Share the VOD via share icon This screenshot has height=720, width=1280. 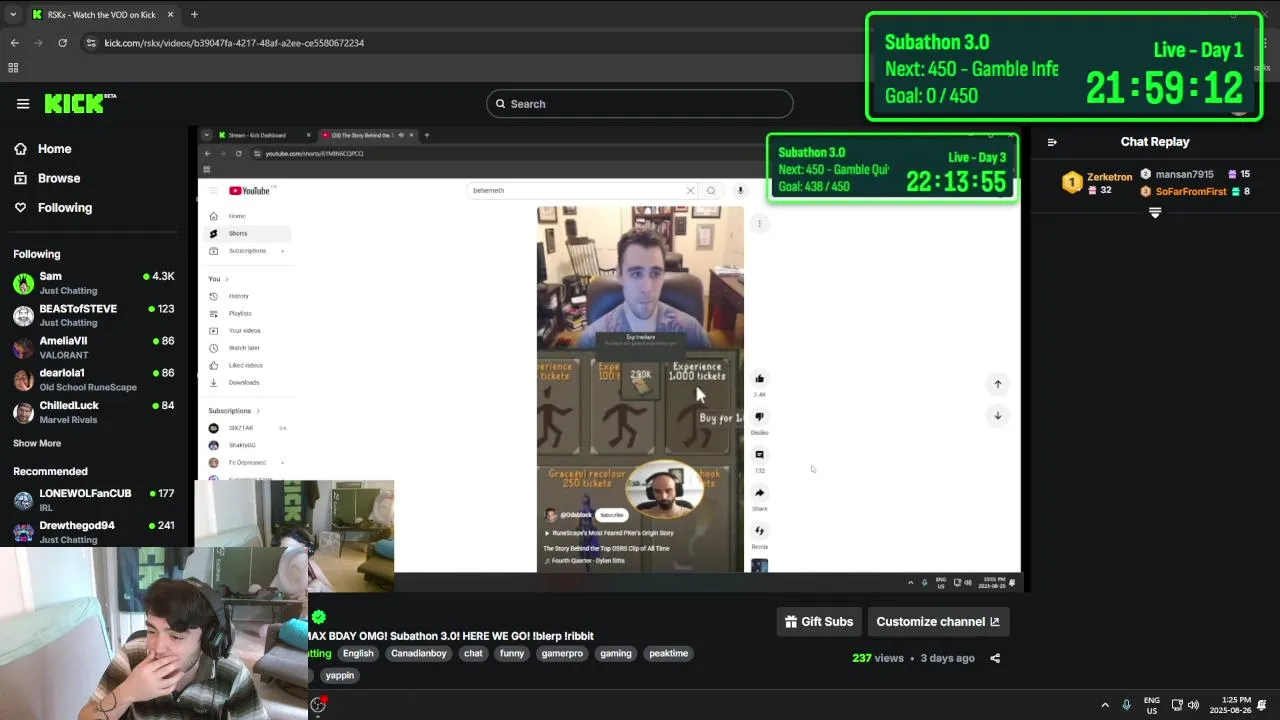tap(995, 658)
